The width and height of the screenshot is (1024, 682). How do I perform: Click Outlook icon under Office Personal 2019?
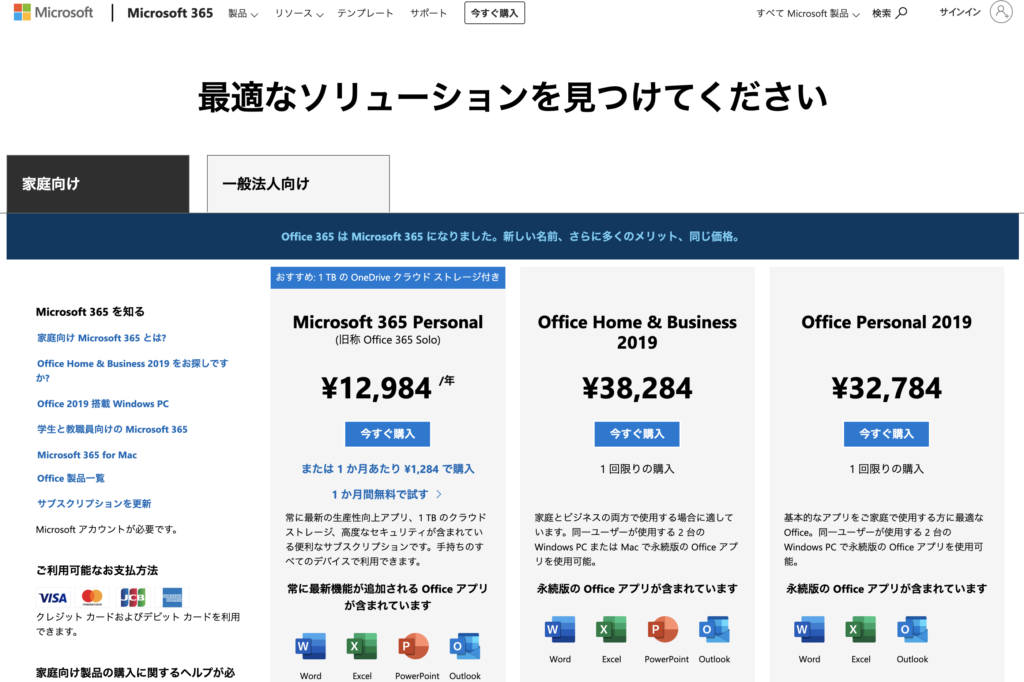click(x=912, y=630)
